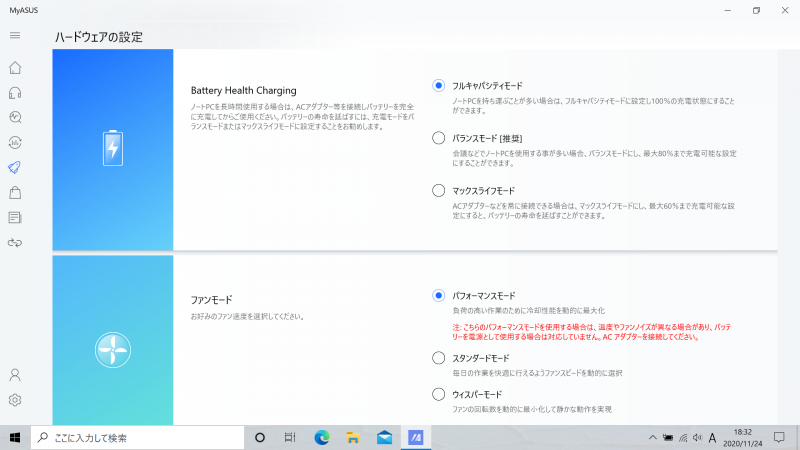The width and height of the screenshot is (800, 450).
Task: Select Balanced Mode radio button
Action: point(438,138)
